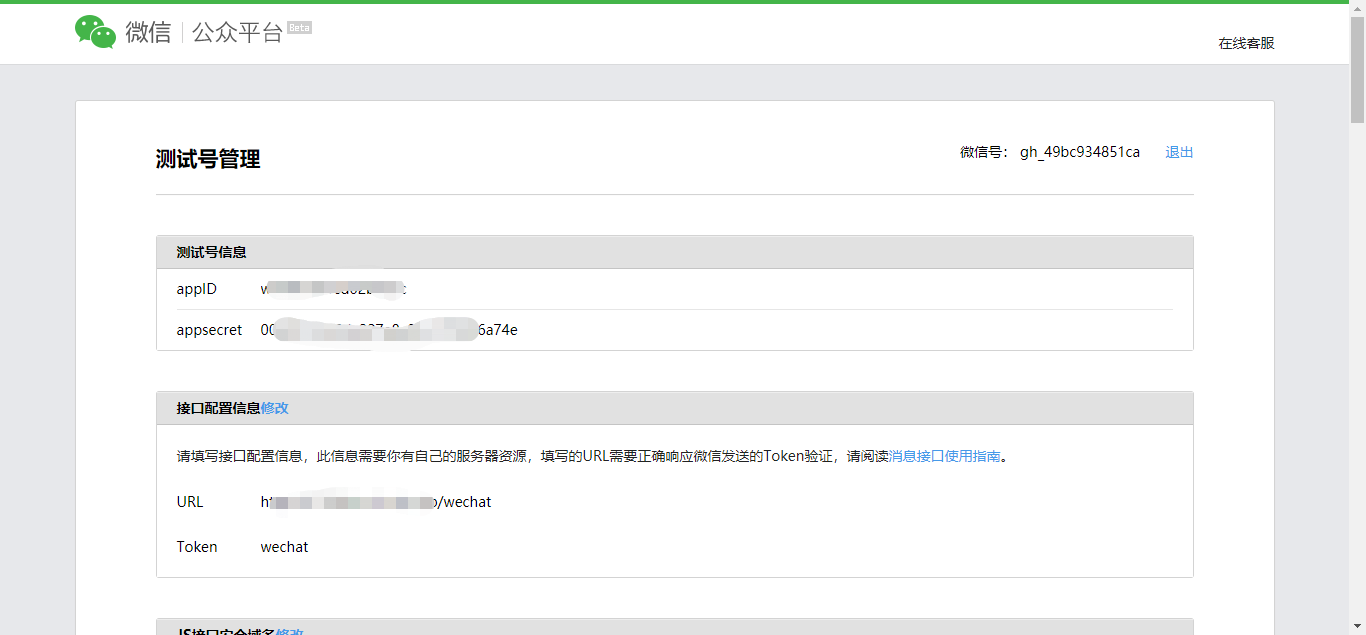Viewport: 1366px width, 635px height.
Task: Select the 测试号管理 page heading
Action: pos(208,159)
